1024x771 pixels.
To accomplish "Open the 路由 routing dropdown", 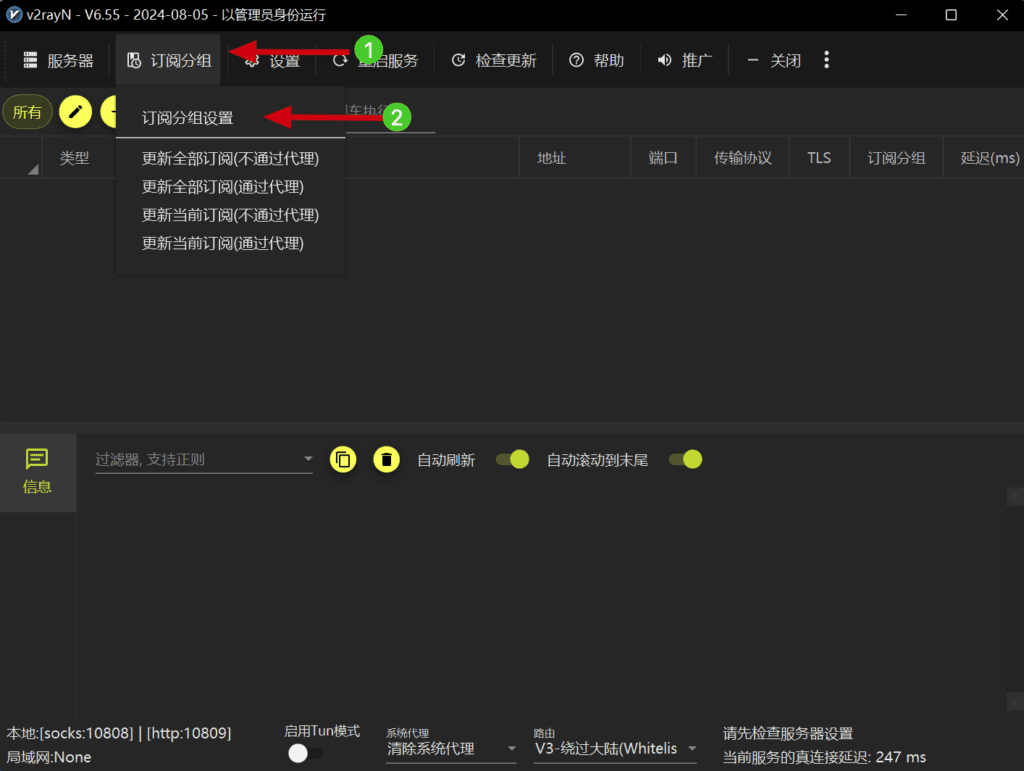I will coord(615,749).
